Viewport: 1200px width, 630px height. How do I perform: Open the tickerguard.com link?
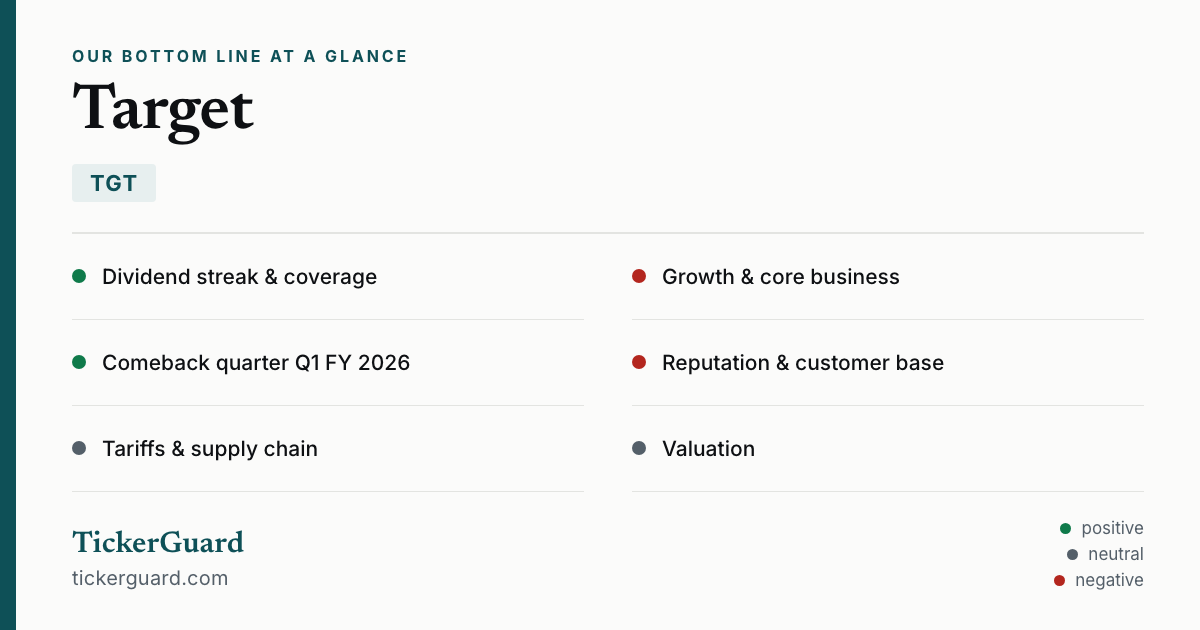[x=150, y=578]
